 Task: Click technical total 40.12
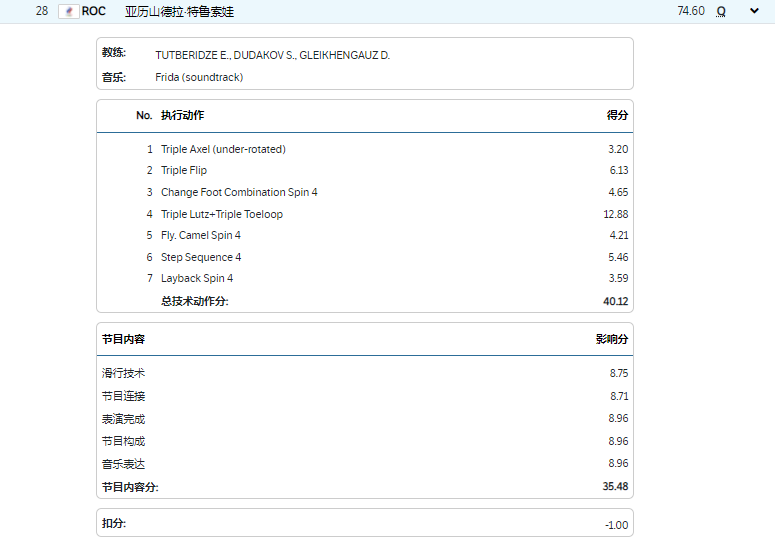tap(616, 301)
